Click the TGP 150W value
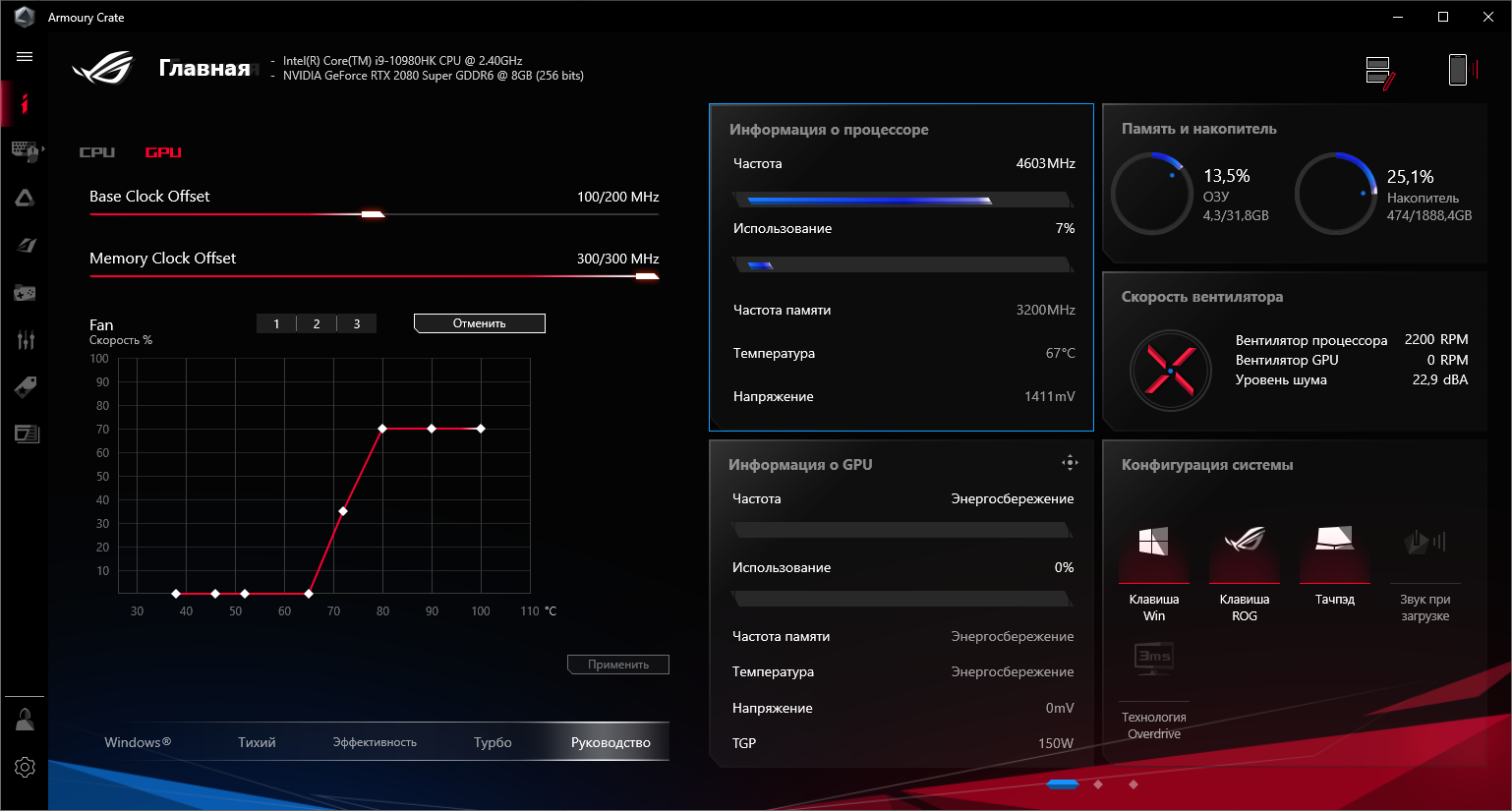This screenshot has height=811, width=1512. point(1056,743)
